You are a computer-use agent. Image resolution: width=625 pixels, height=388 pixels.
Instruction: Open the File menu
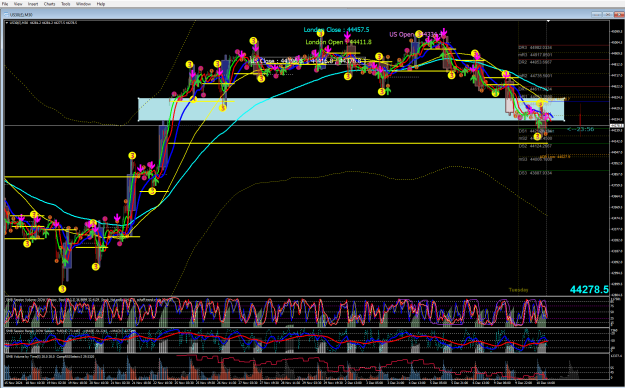(5, 4)
